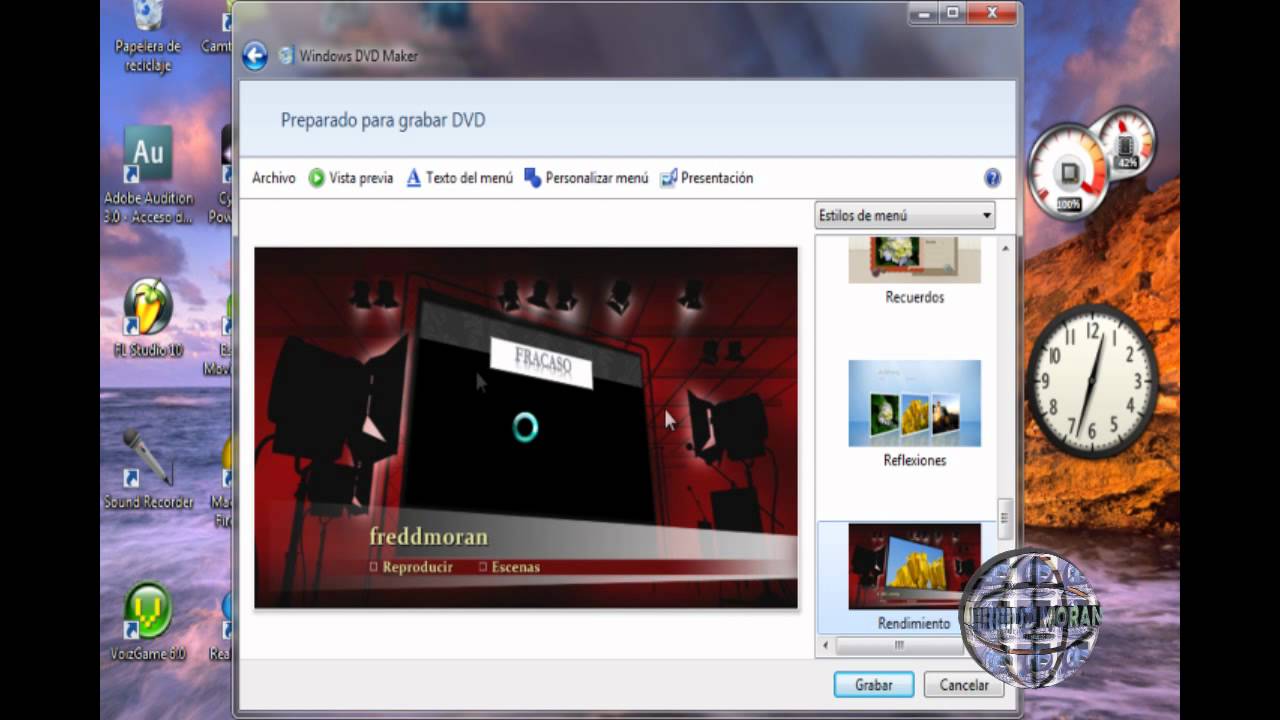Click the Recuerdos style label

point(915,297)
